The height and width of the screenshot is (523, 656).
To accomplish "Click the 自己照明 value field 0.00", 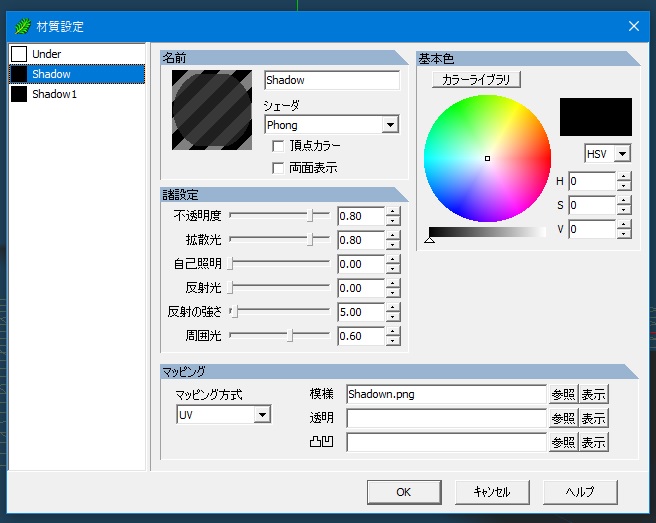I will pyautogui.click(x=361, y=264).
